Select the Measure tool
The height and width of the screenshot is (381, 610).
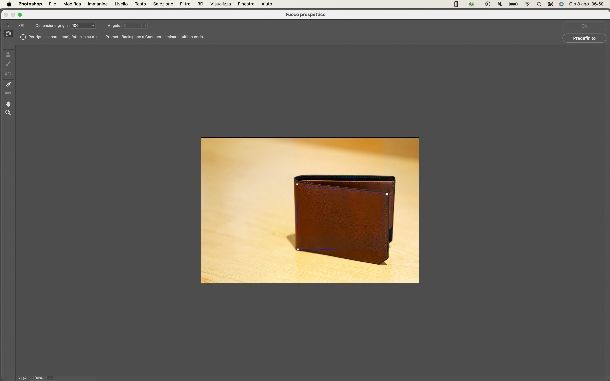(8, 93)
